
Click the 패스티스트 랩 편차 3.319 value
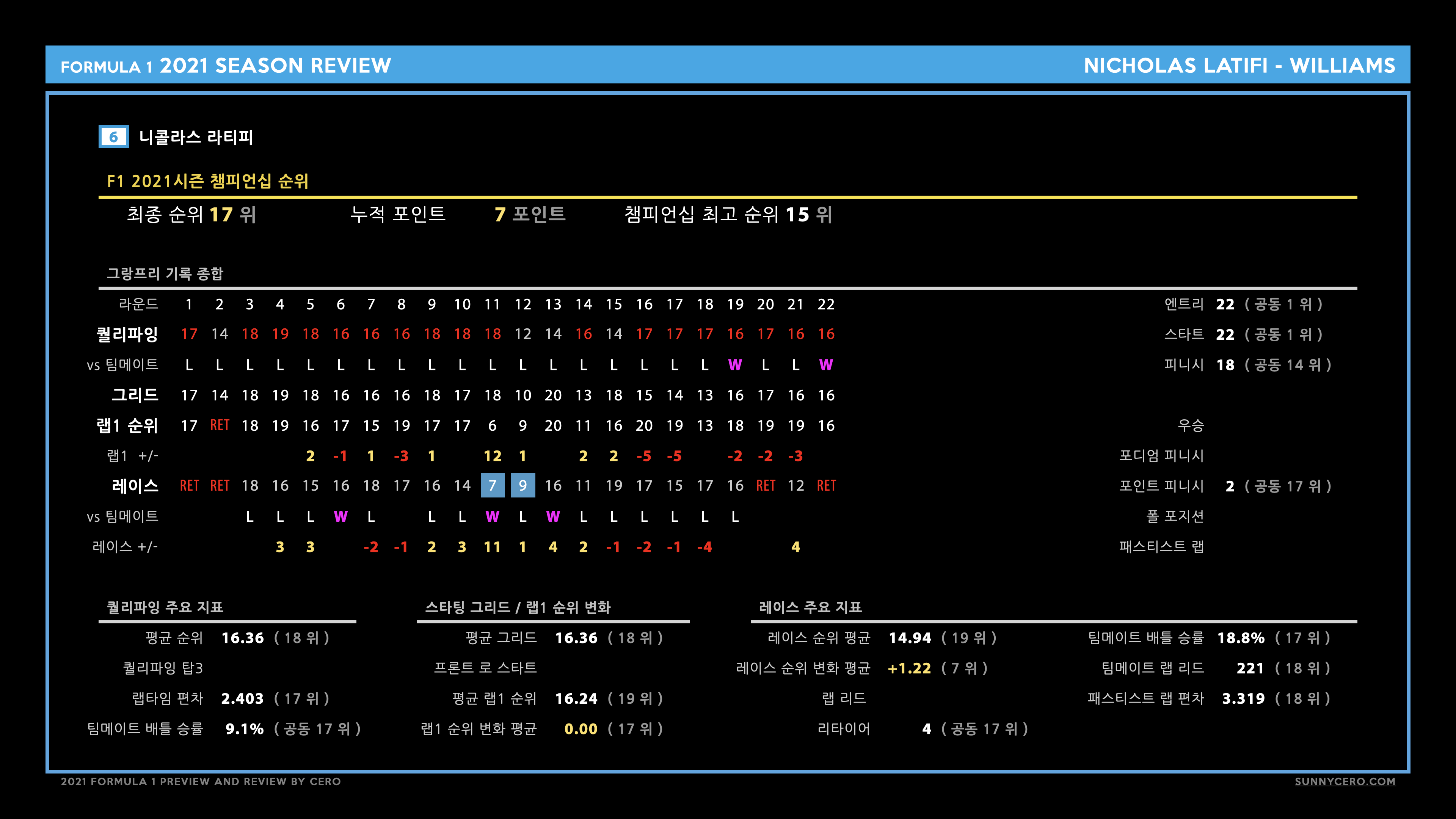(x=1243, y=698)
